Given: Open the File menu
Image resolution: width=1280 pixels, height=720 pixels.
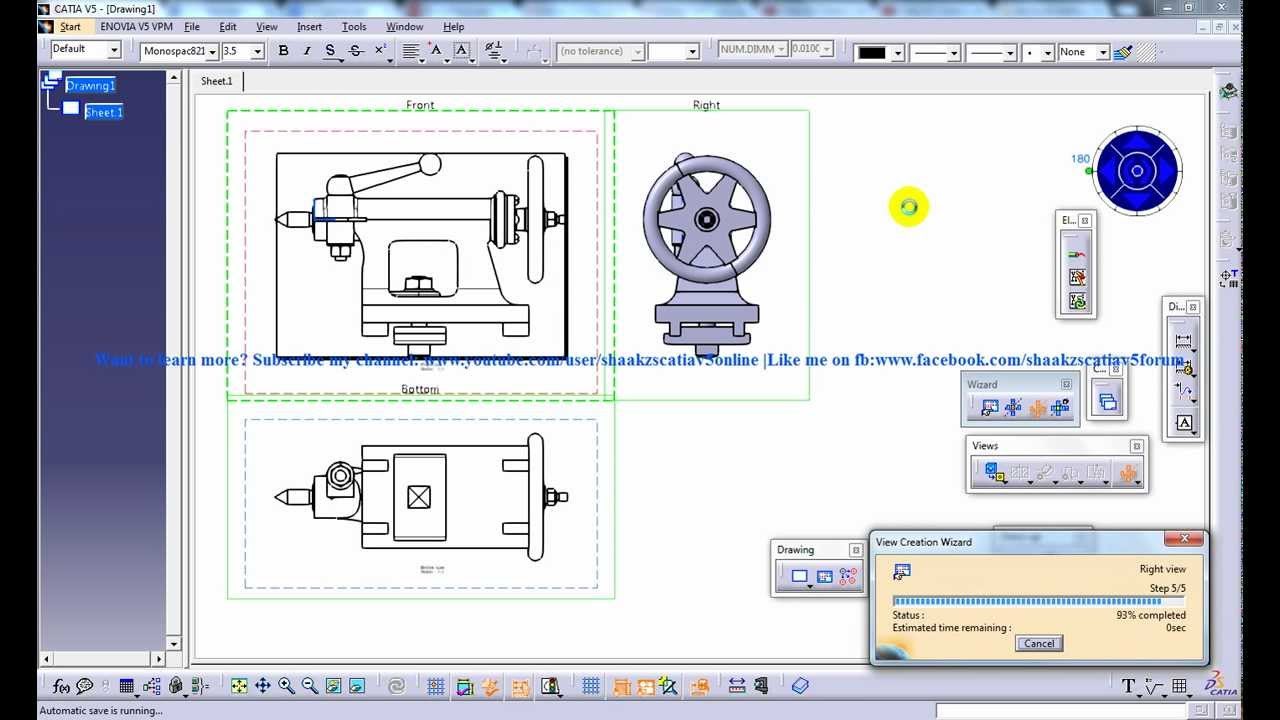Looking at the screenshot, I should [192, 27].
